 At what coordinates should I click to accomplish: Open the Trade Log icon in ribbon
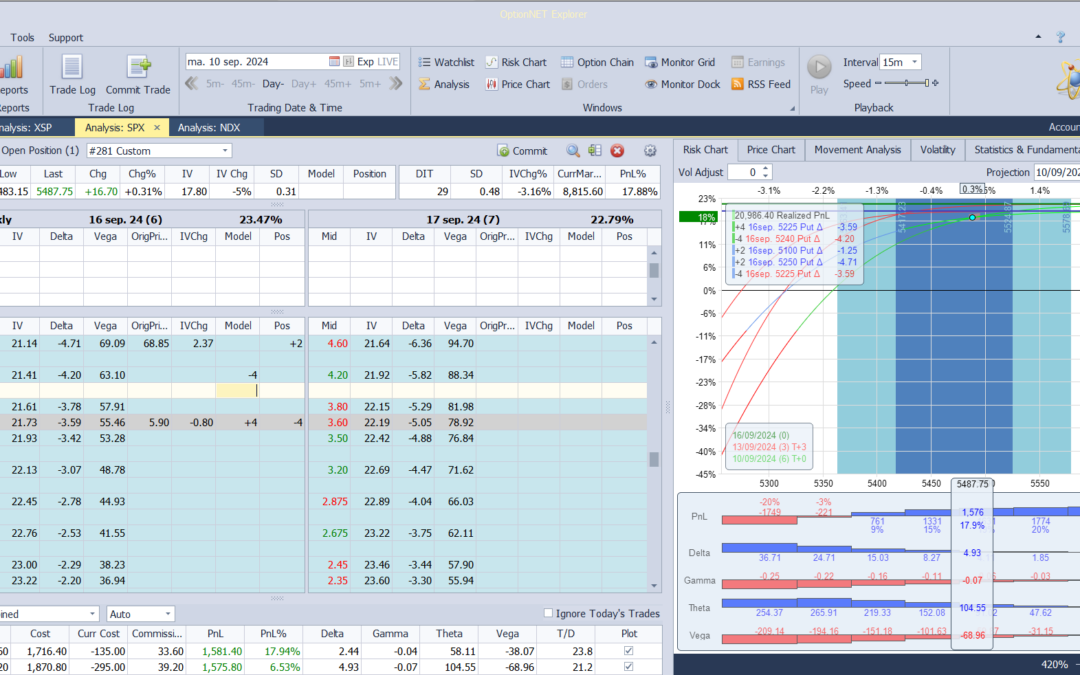(72, 76)
